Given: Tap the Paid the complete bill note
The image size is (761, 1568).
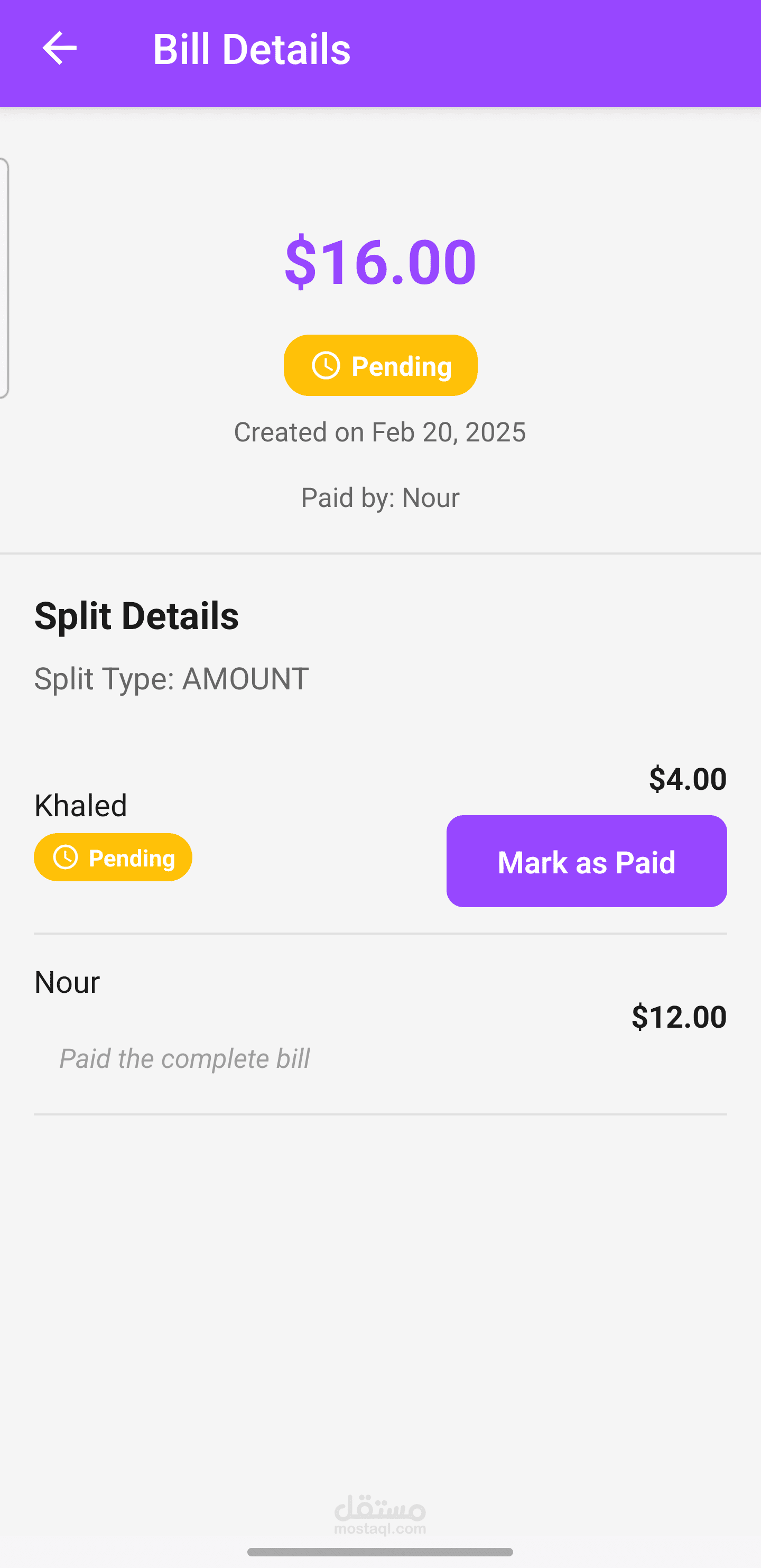Looking at the screenshot, I should [184, 1058].
